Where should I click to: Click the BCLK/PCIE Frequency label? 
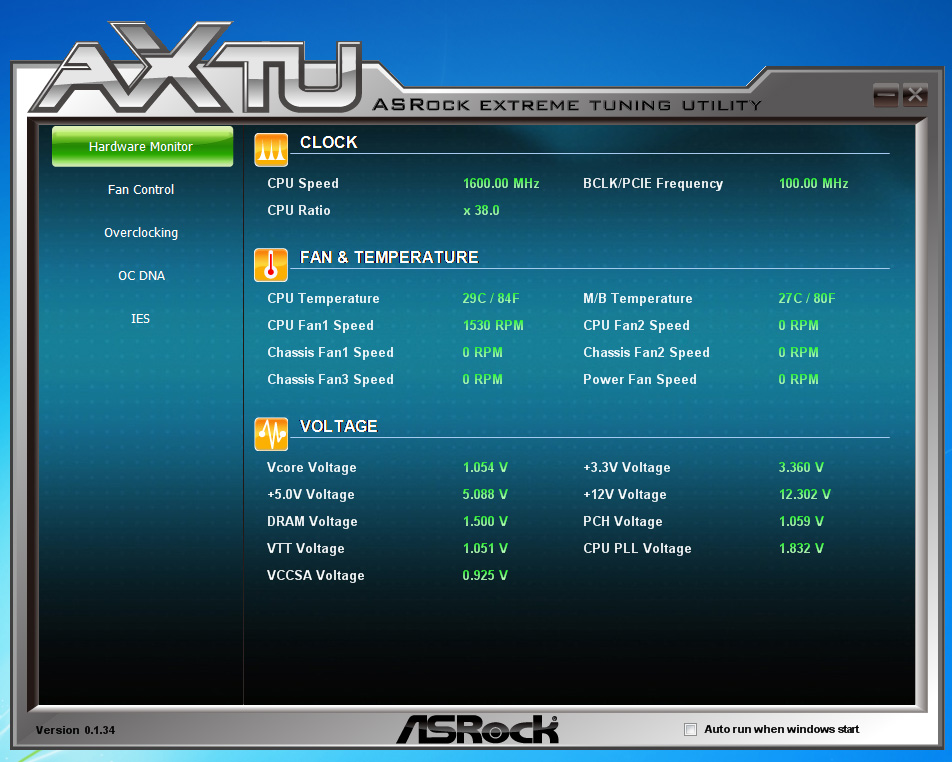[x=653, y=183]
